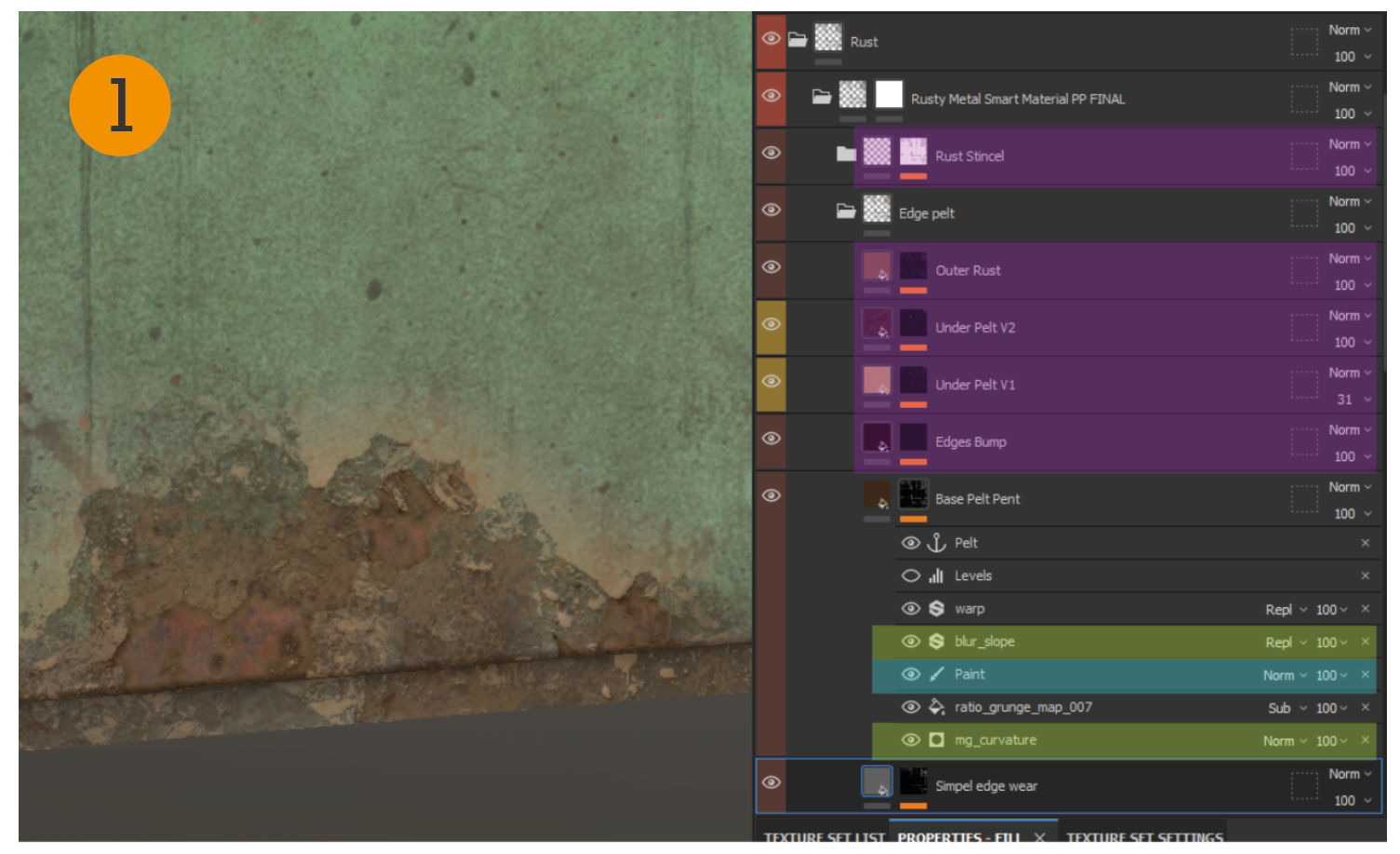Image resolution: width=1400 pixels, height=854 pixels.
Task: Select the Rust folder's checkered thumbnail
Action: tap(828, 37)
